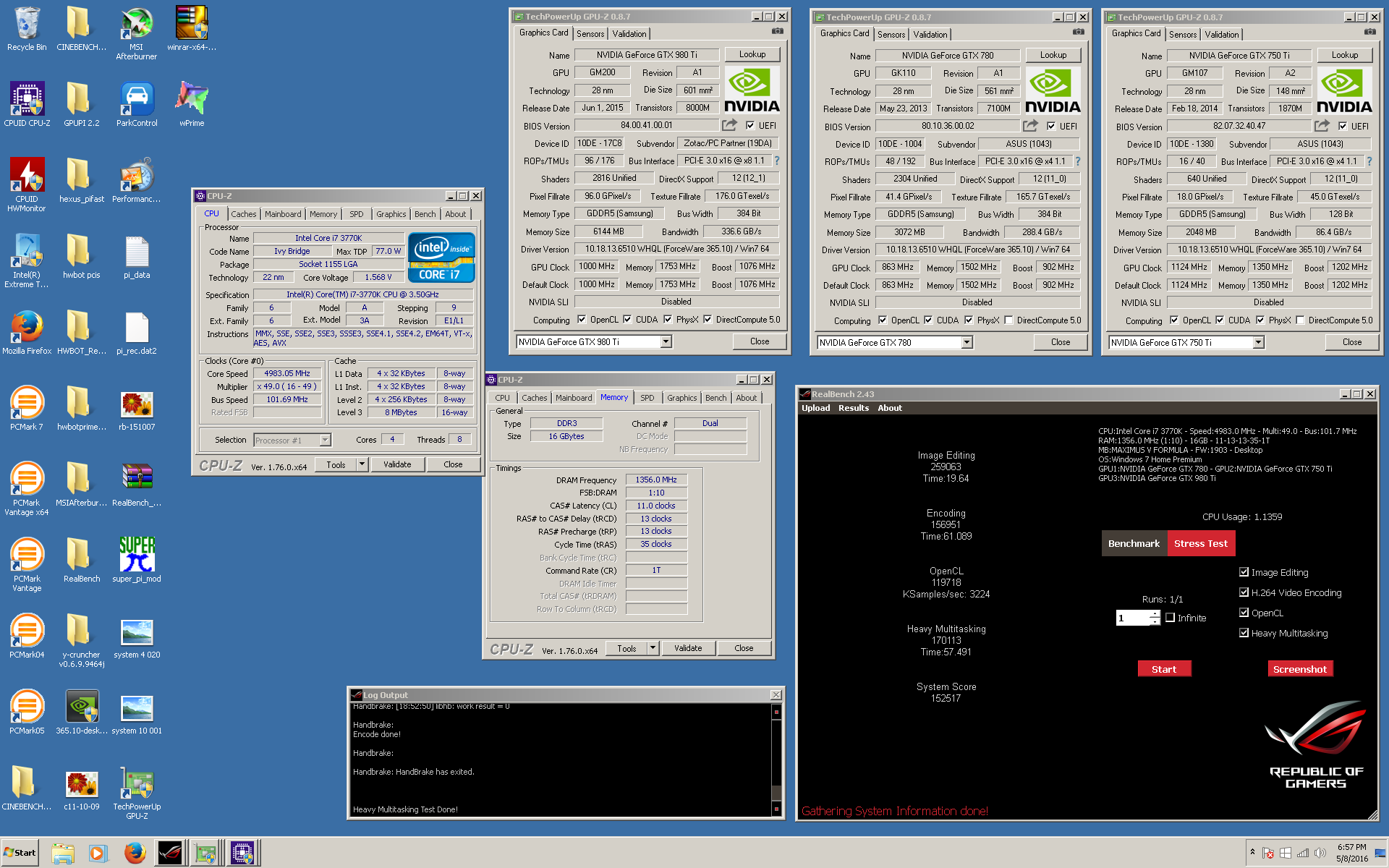
Task: Switch to SPD tab in CPU-Z CPU window
Action: [357, 214]
